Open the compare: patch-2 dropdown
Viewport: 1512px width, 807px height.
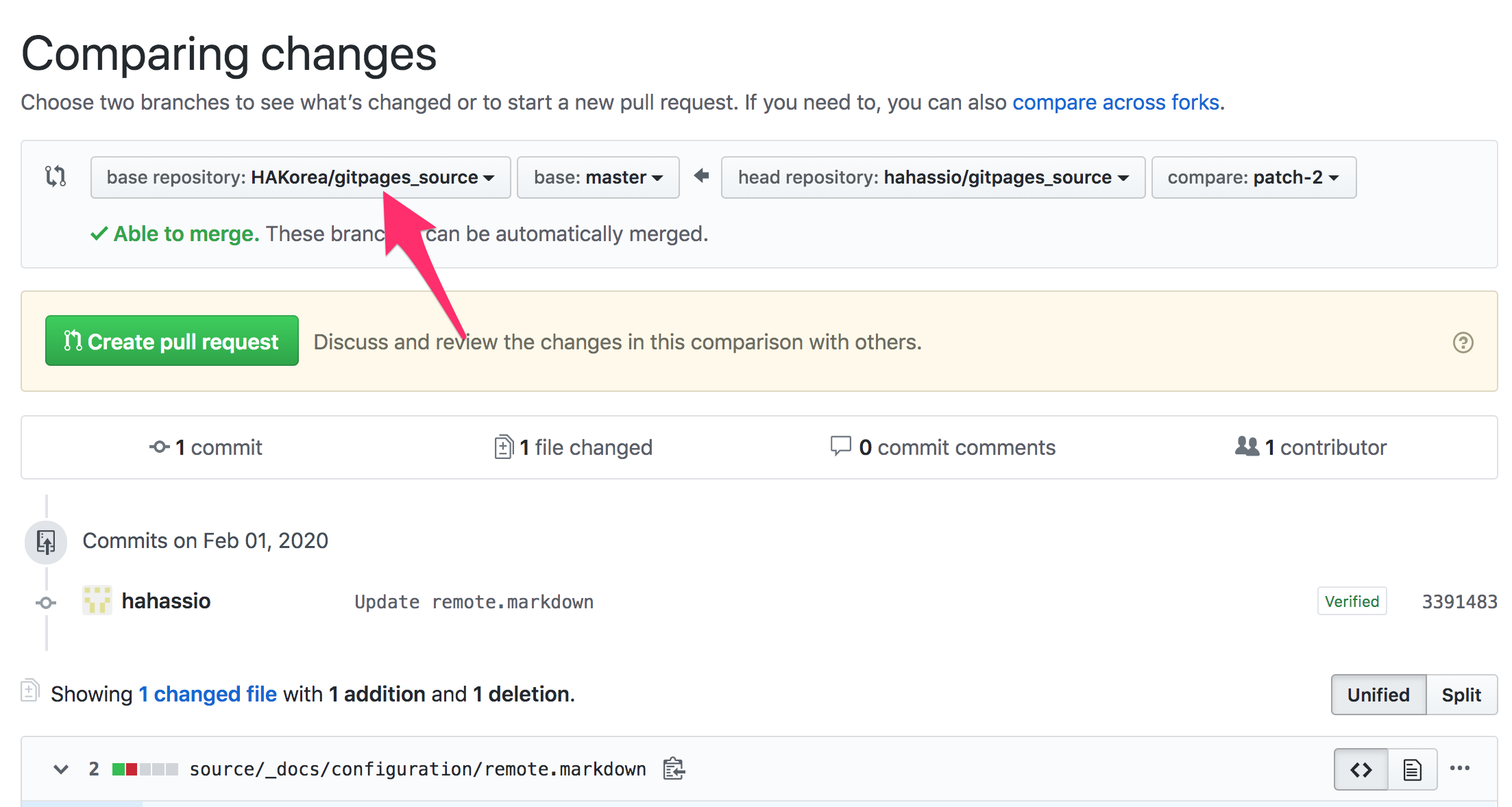coord(1253,177)
